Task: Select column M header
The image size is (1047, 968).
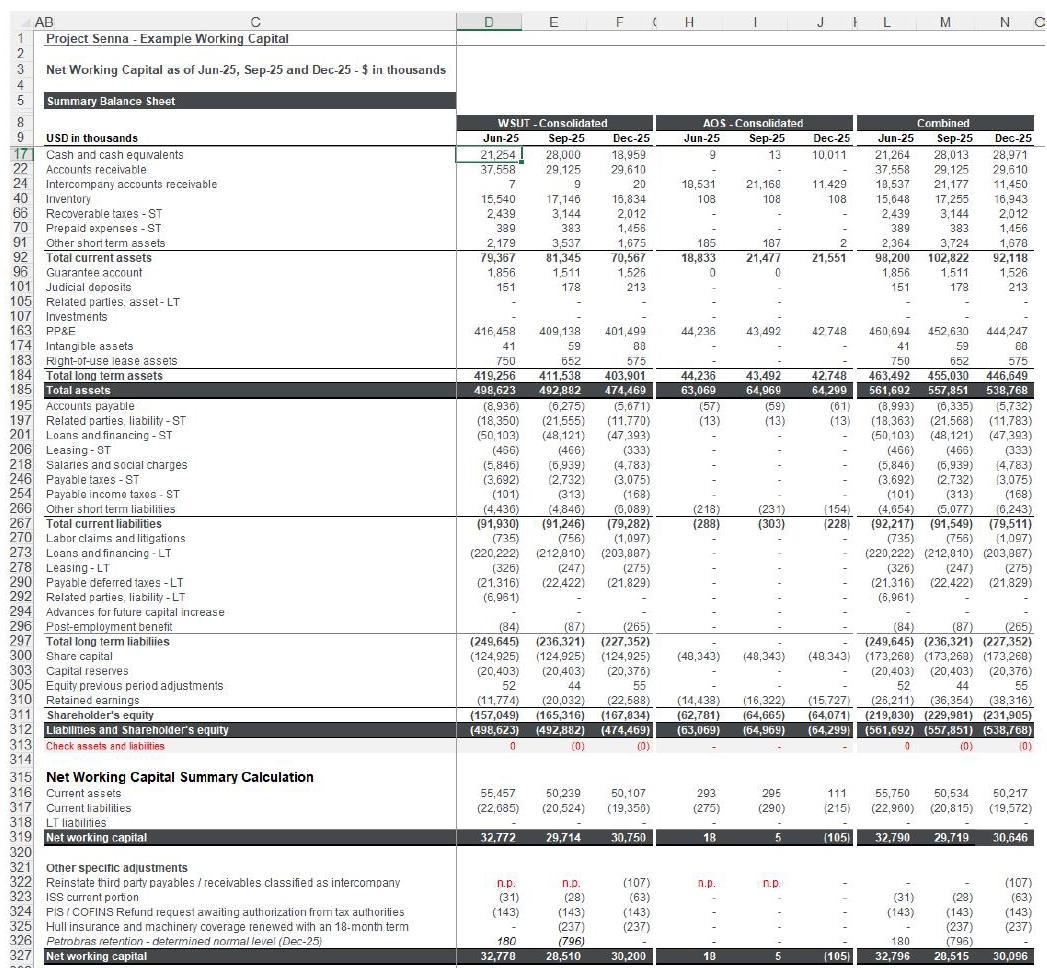Action: pos(944,19)
